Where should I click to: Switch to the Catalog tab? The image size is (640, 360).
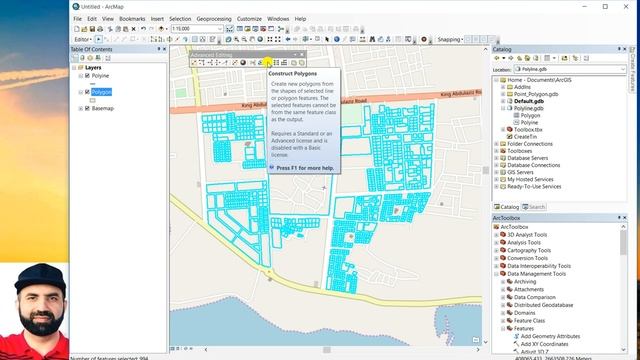click(x=506, y=207)
